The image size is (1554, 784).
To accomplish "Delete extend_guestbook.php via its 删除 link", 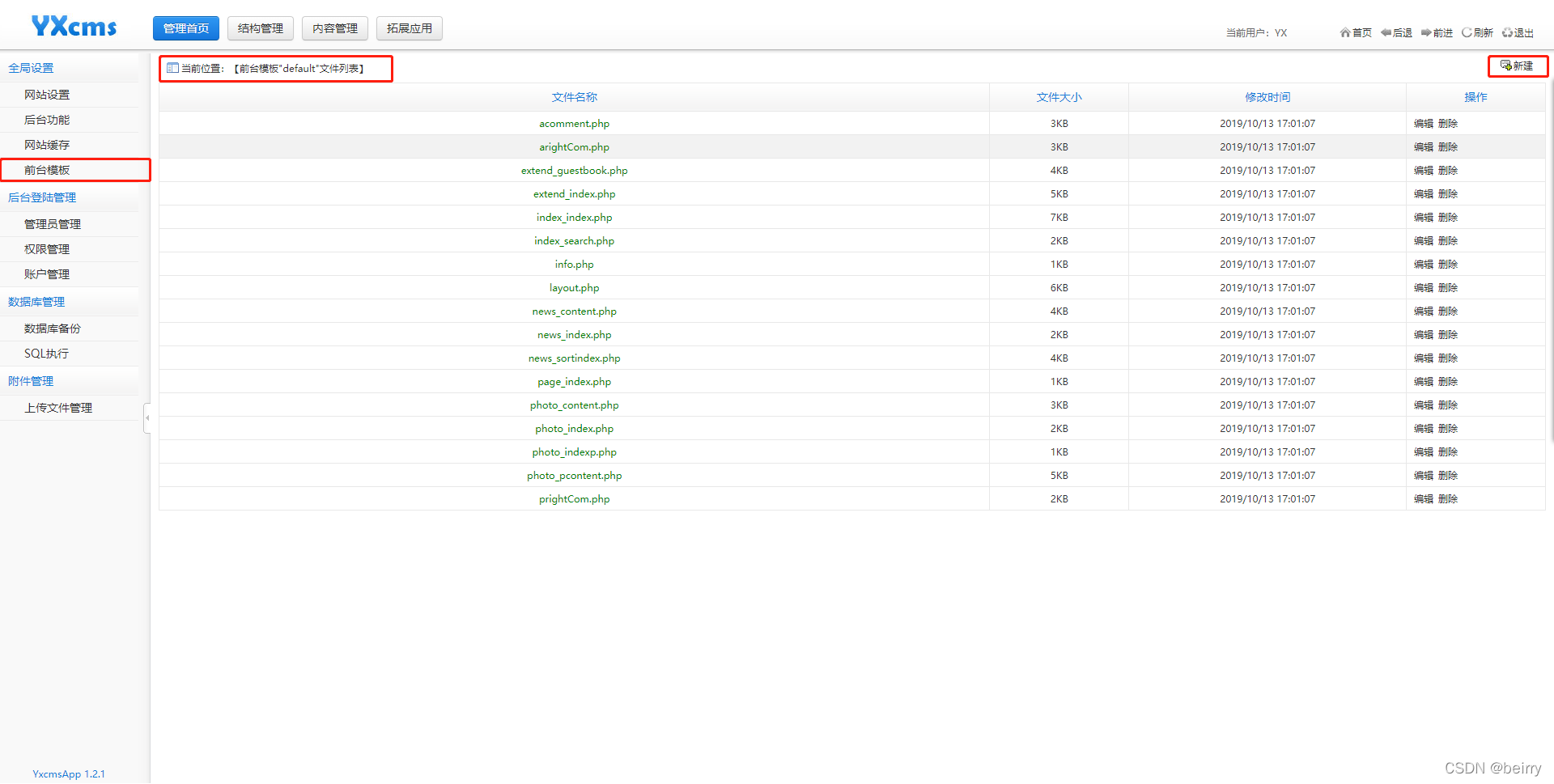I will 1448,171.
